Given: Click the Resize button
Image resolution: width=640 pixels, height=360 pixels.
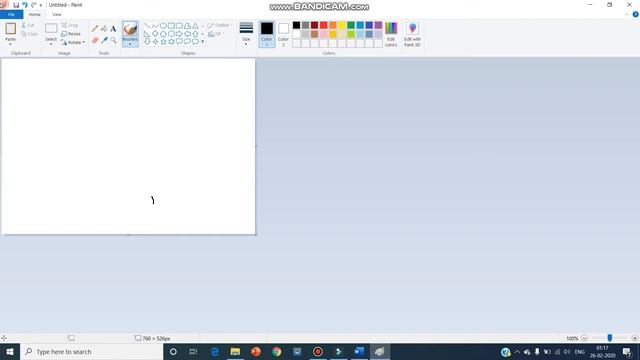Looking at the screenshot, I should coord(71,34).
